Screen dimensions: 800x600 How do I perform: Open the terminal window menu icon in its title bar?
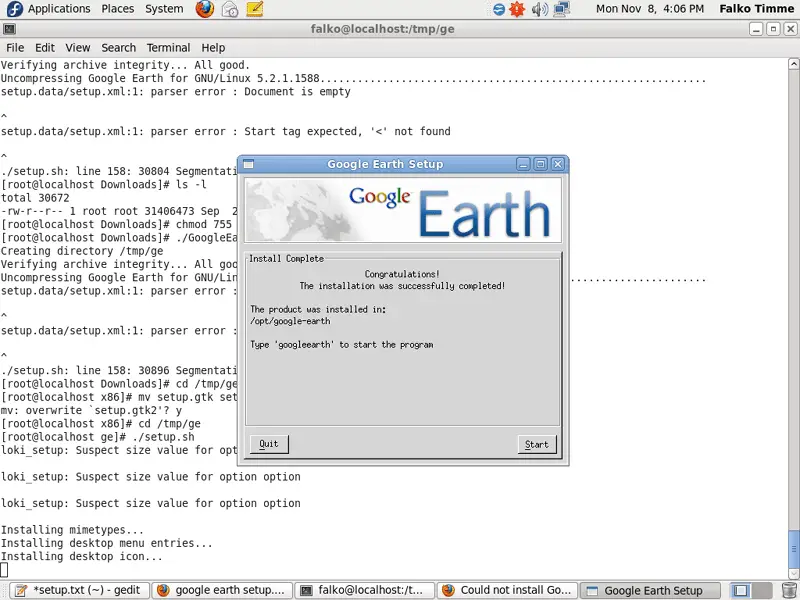pyautogui.click(x=9, y=29)
